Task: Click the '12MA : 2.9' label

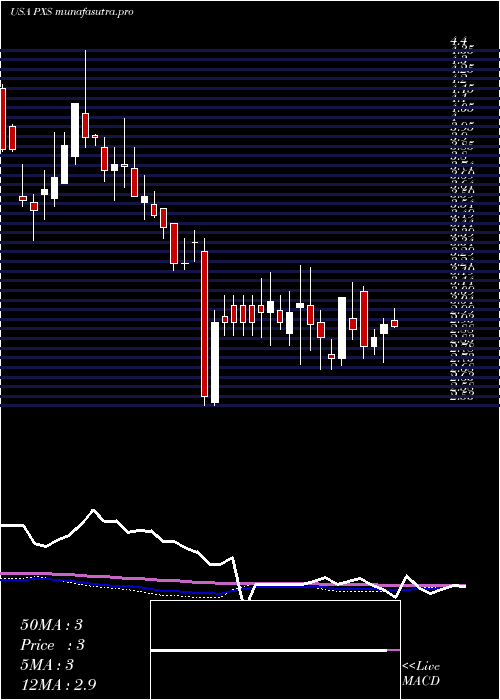Action: (58, 684)
